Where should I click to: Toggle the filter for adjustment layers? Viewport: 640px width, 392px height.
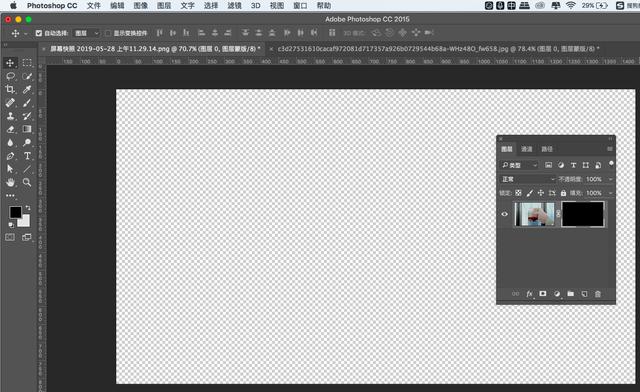click(x=561, y=165)
